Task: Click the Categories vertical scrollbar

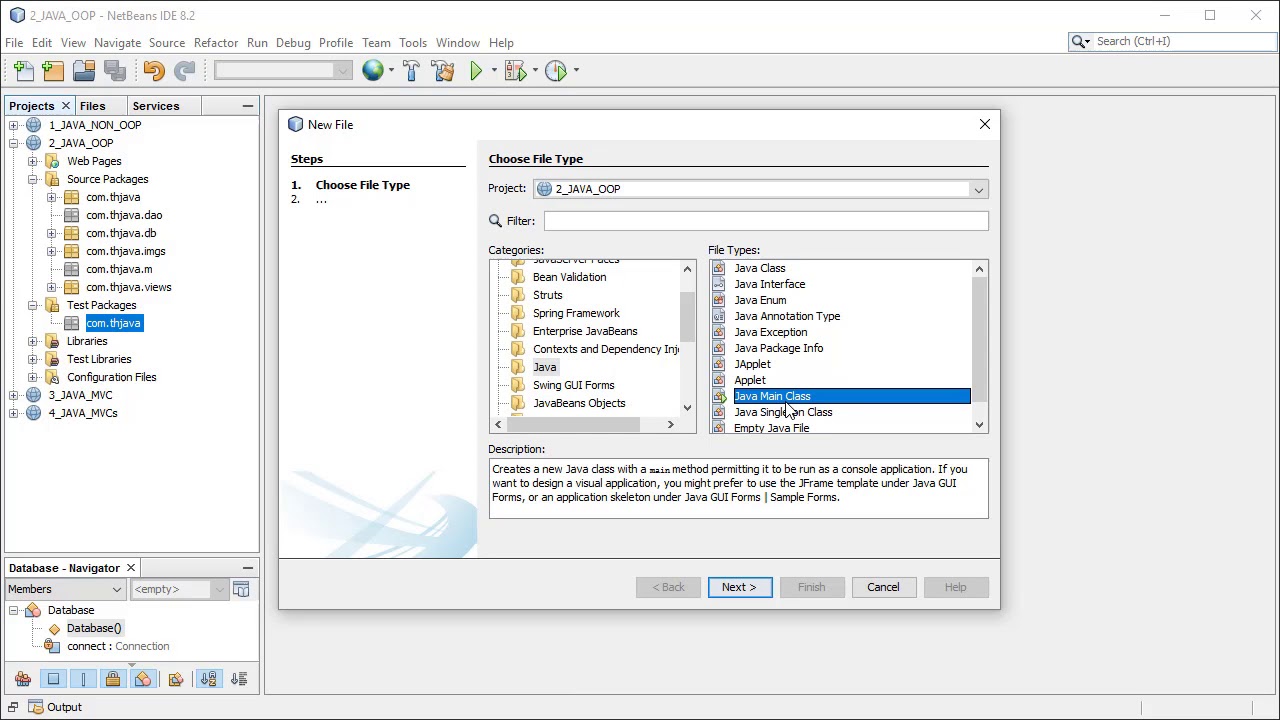Action: tap(688, 317)
